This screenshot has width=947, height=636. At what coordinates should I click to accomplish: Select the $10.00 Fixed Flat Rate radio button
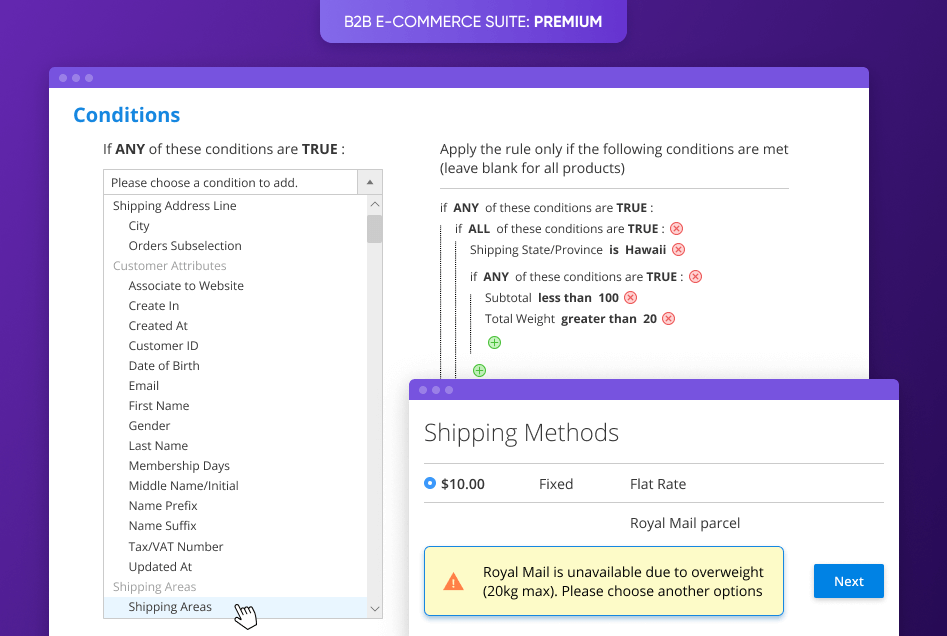430,484
